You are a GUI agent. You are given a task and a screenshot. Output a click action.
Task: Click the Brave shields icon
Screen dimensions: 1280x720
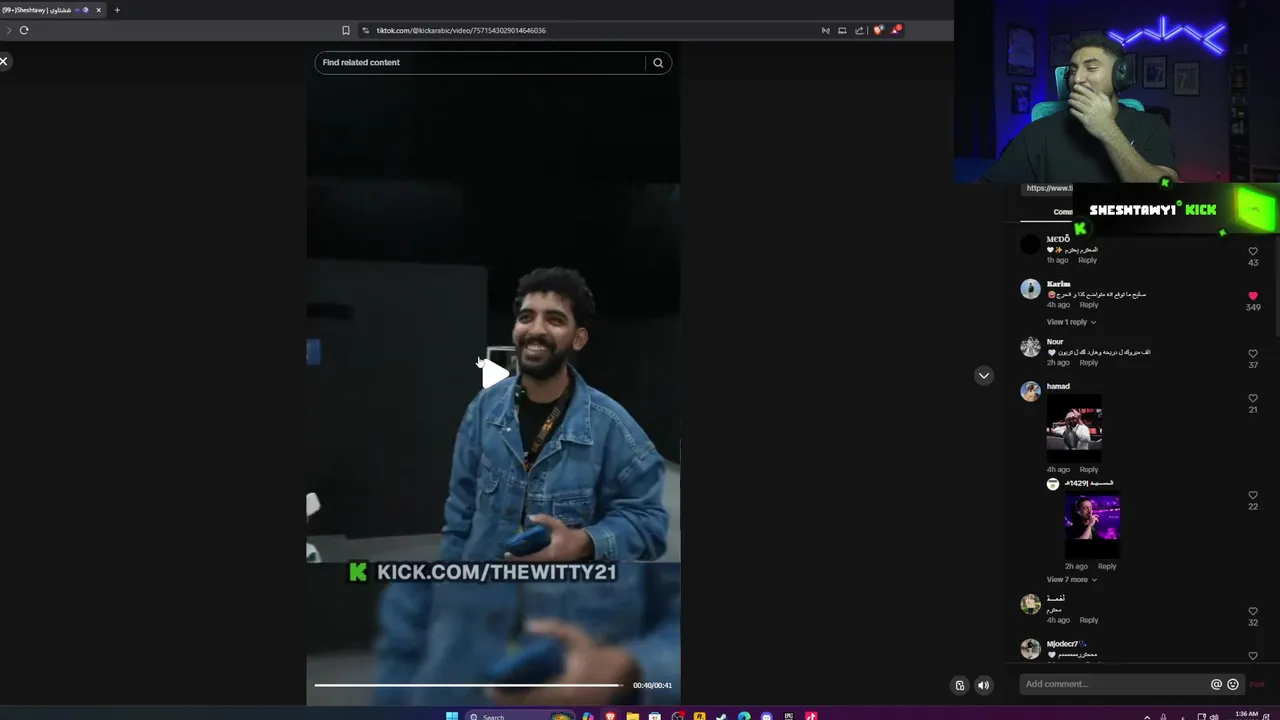pyautogui.click(x=878, y=30)
